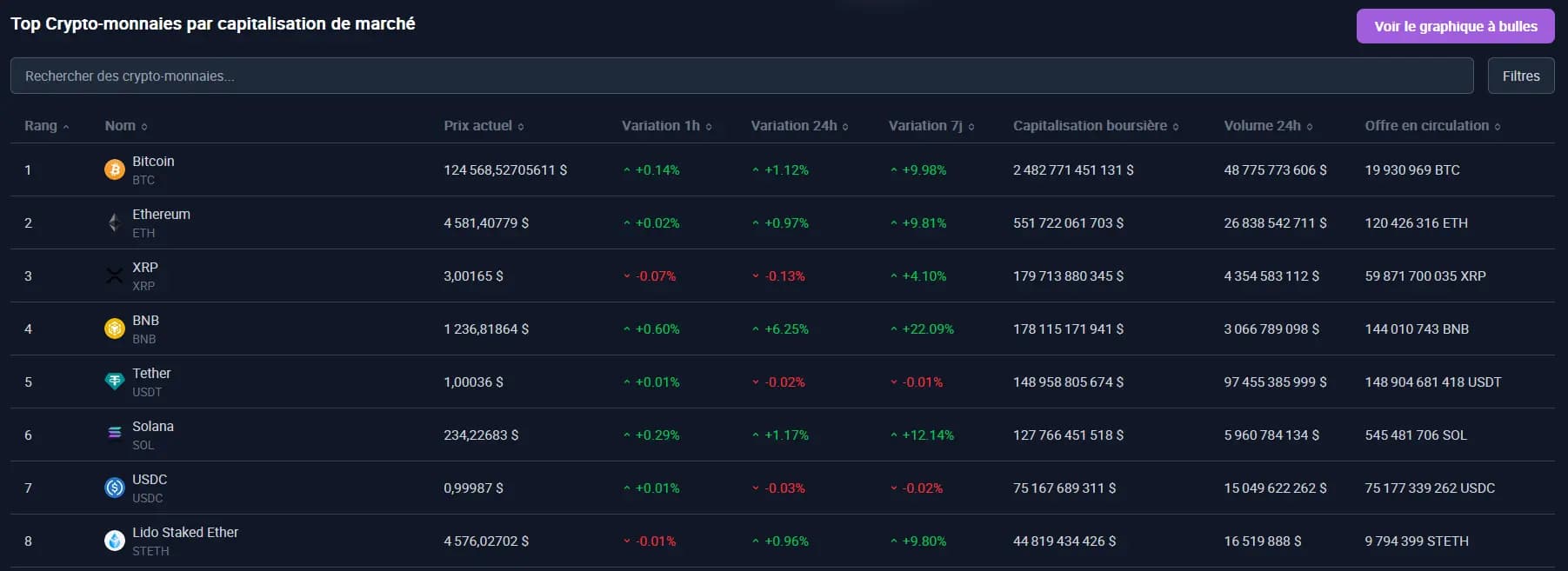Click the Solana logo icon

[x=114, y=434]
